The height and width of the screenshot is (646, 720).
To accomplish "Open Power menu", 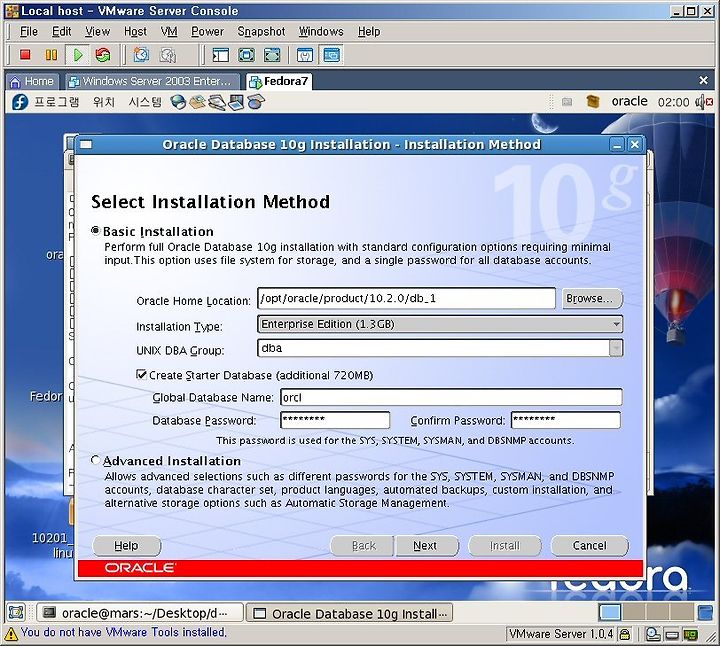I will tap(207, 31).
